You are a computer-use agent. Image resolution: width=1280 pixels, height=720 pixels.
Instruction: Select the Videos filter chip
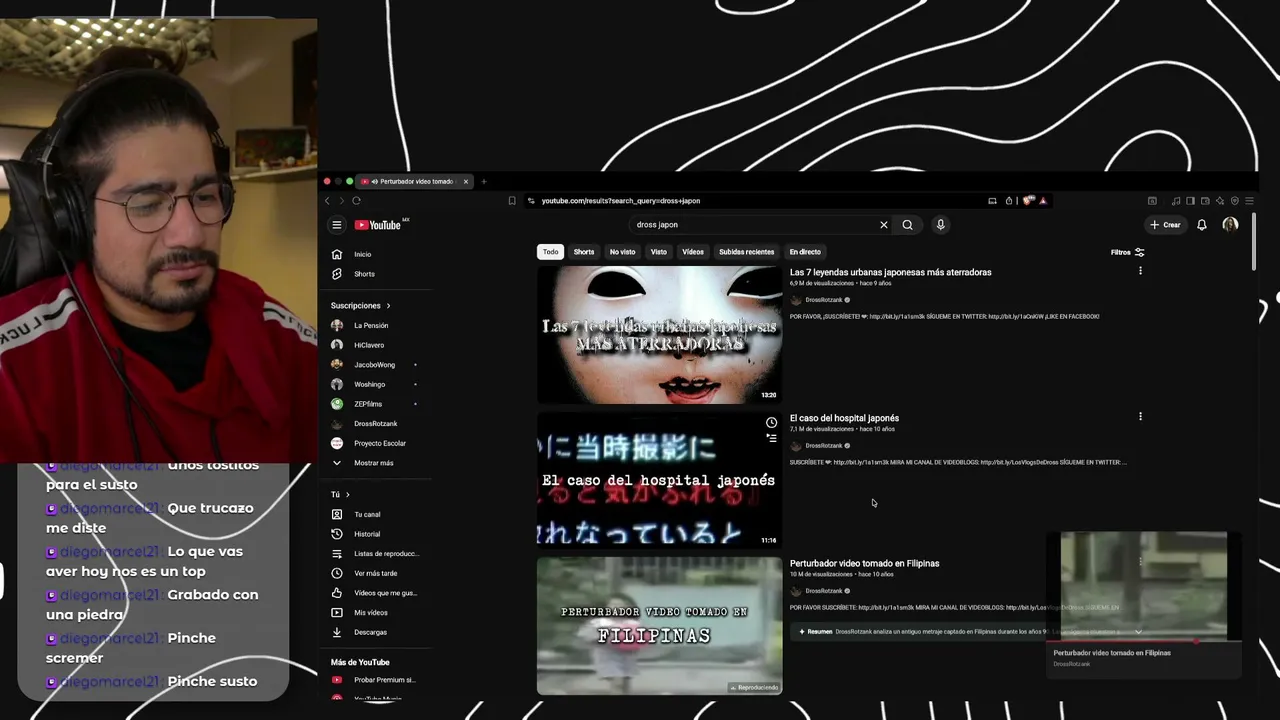[x=693, y=252]
